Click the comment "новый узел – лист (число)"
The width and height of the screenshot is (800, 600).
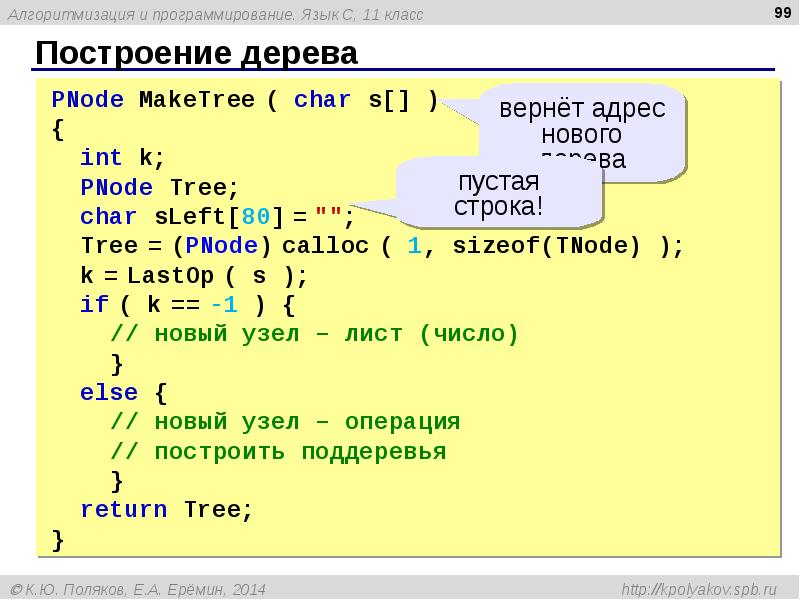click(x=315, y=335)
